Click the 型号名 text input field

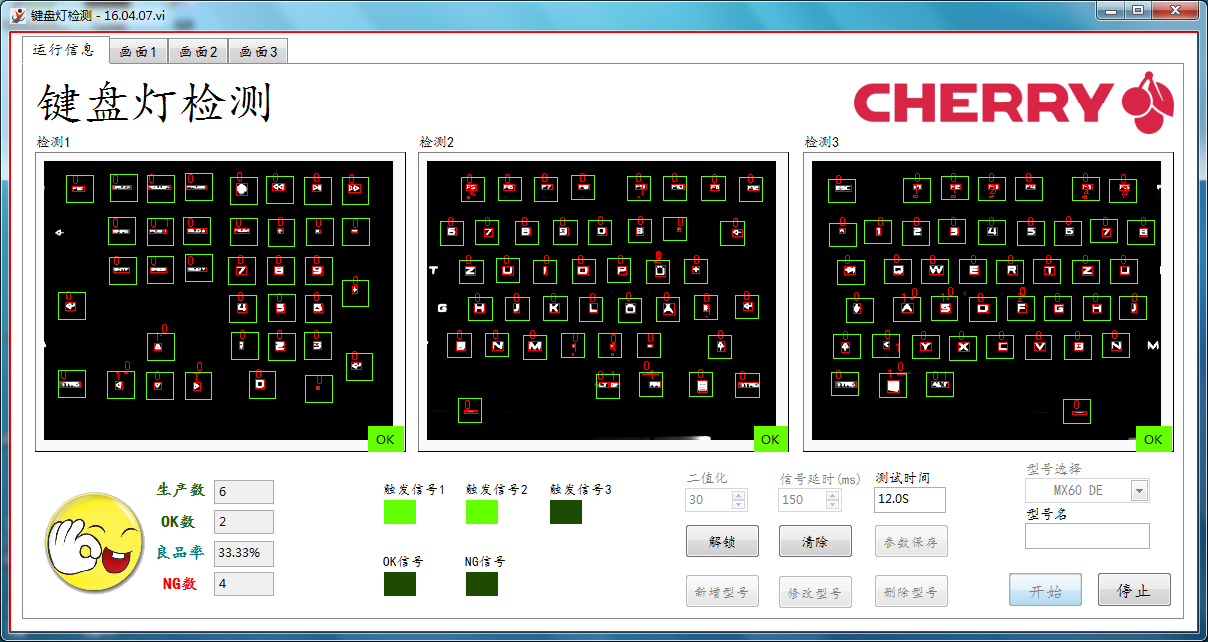click(x=1087, y=536)
